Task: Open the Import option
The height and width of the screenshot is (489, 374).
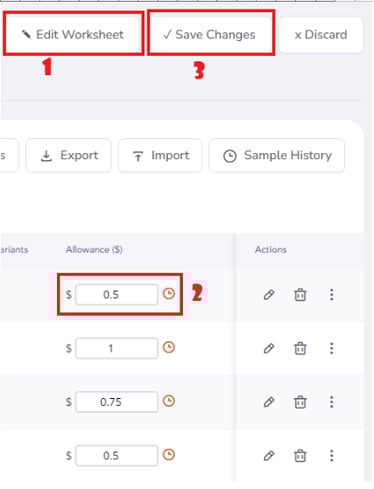Action: click(160, 155)
